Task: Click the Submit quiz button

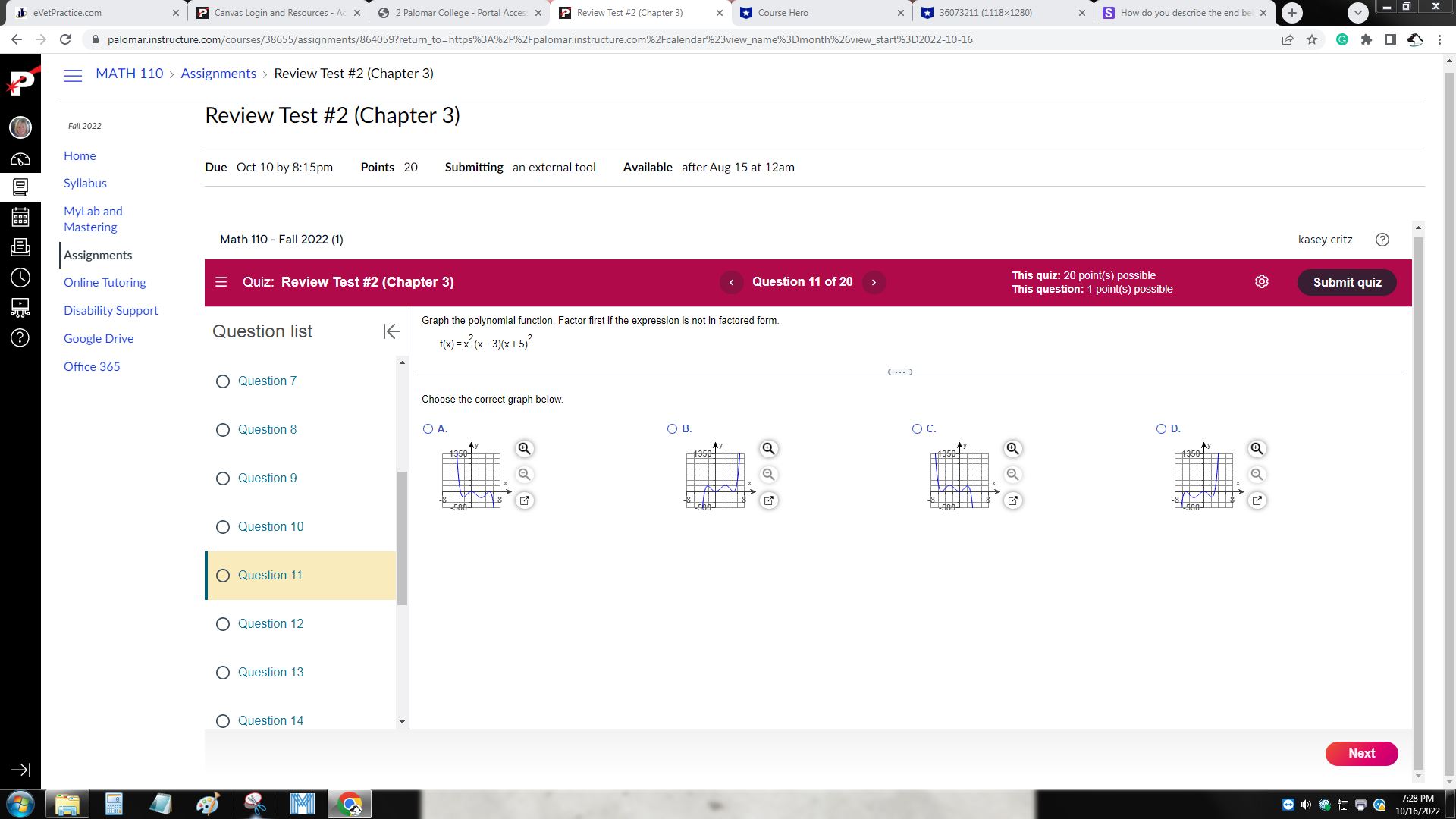Action: click(x=1347, y=282)
